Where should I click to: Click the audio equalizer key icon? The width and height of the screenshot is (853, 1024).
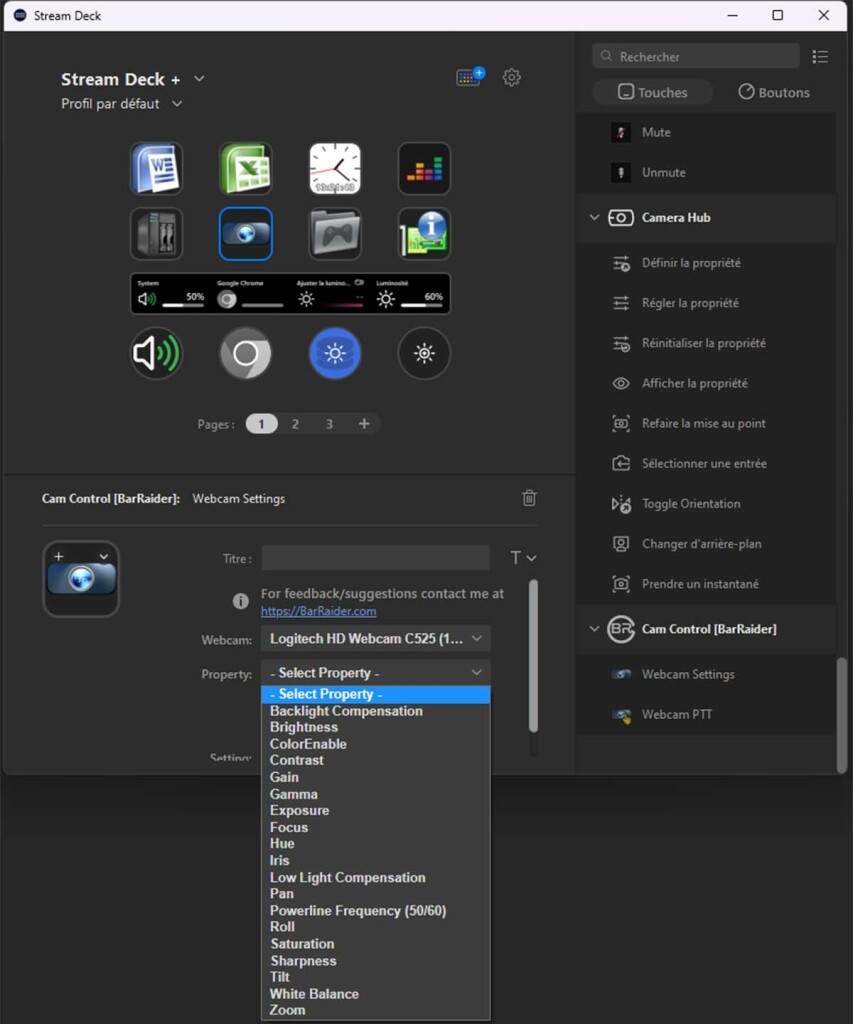point(423,168)
